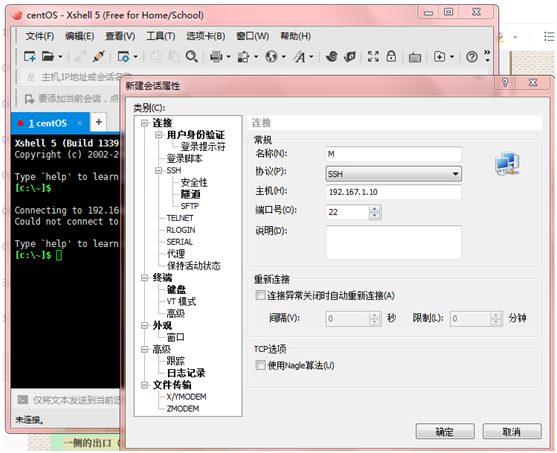Click the grayed reconnect link icon
The width and height of the screenshot is (557, 453).
tap(81, 56)
